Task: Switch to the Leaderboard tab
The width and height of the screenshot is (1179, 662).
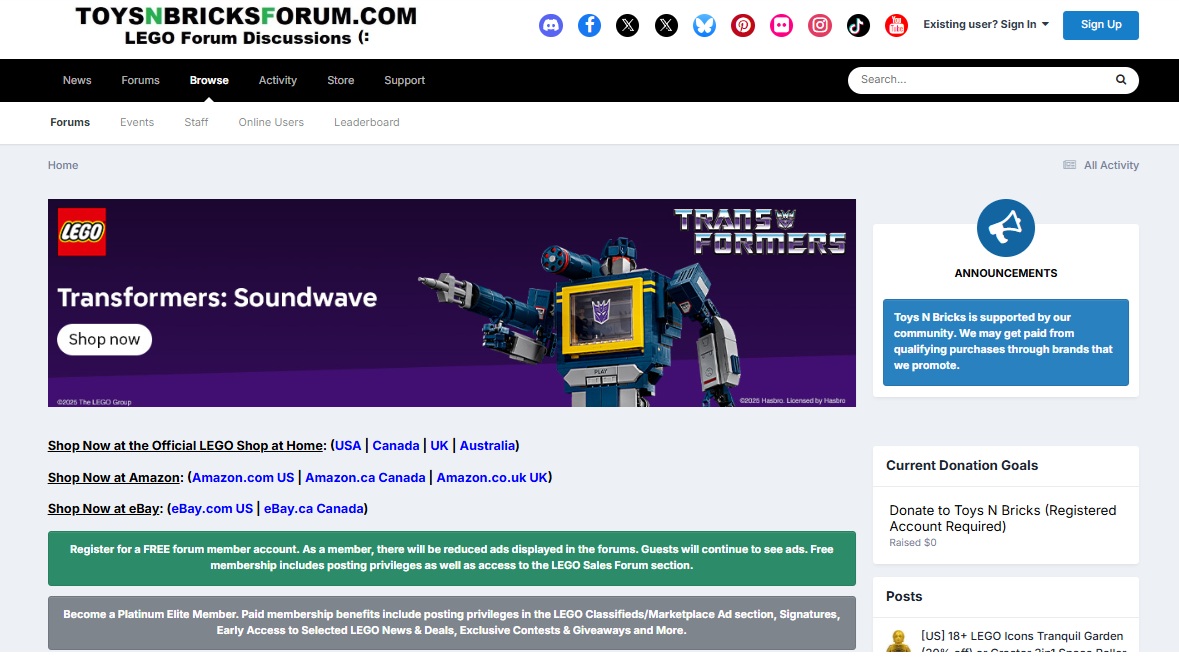Action: tap(366, 123)
